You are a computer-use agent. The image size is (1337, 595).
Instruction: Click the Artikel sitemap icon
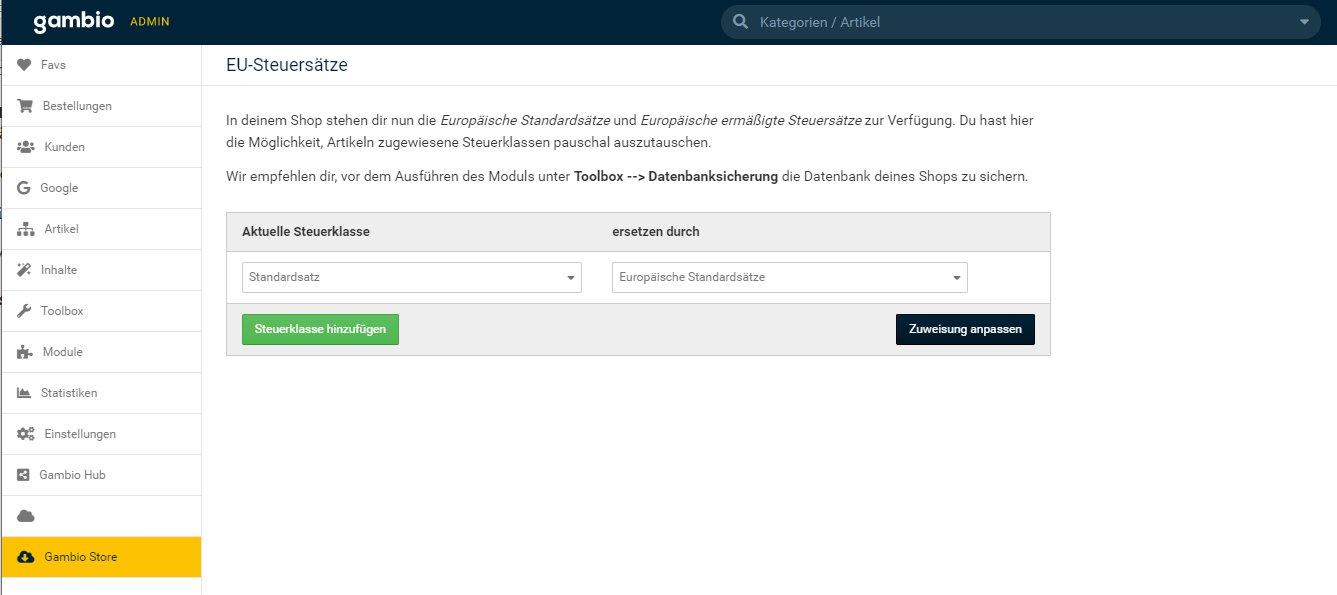(26, 229)
